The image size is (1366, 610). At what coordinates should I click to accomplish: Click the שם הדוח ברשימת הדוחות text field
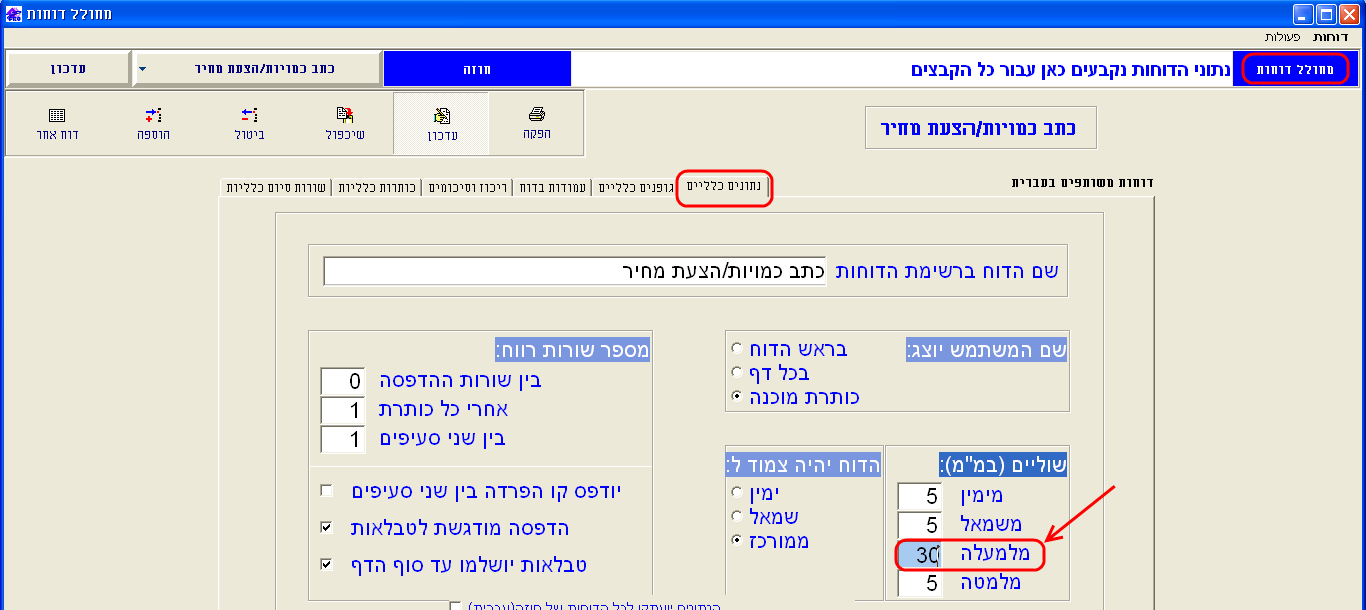click(x=574, y=271)
